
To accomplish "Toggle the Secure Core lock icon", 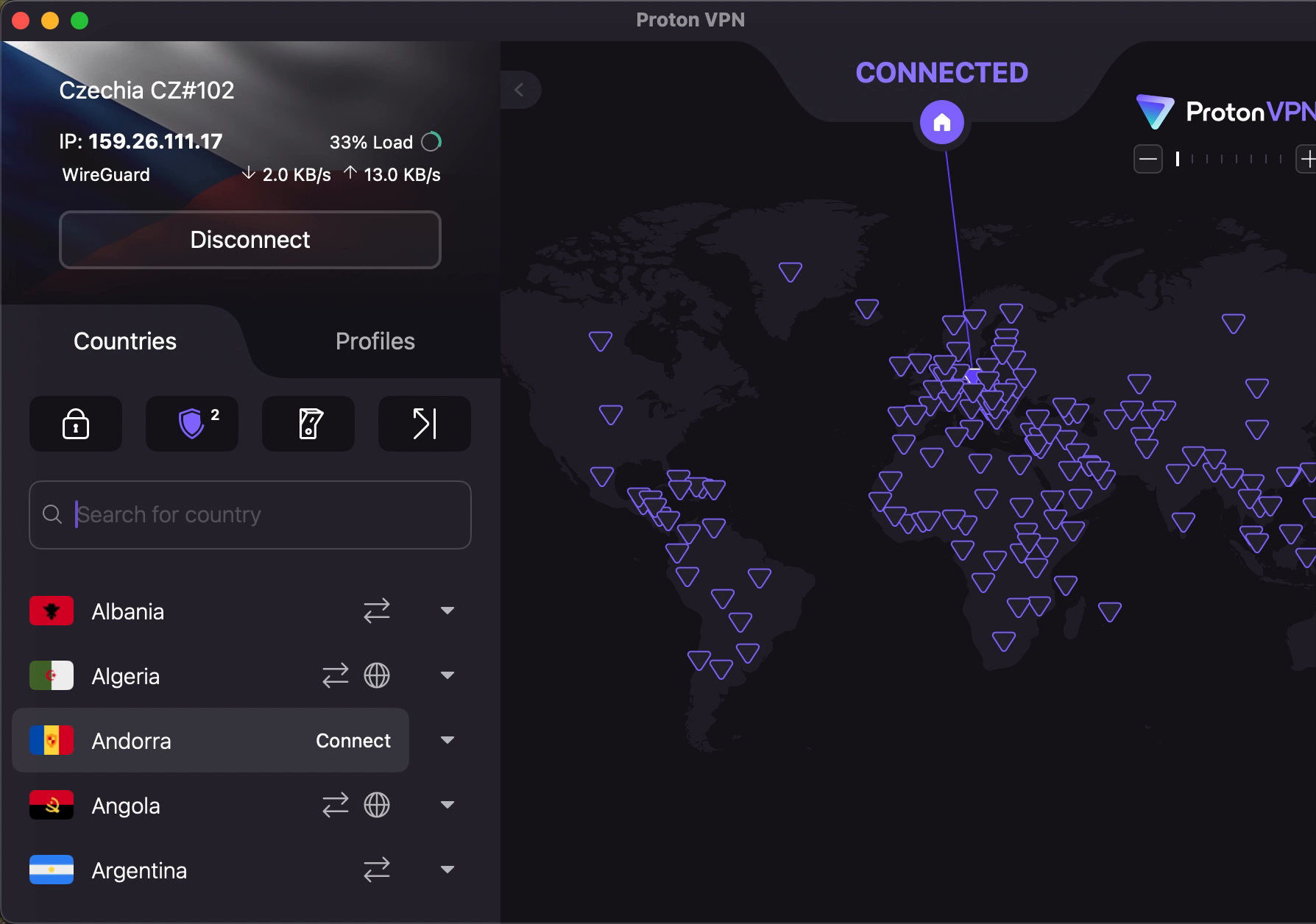I will (76, 424).
